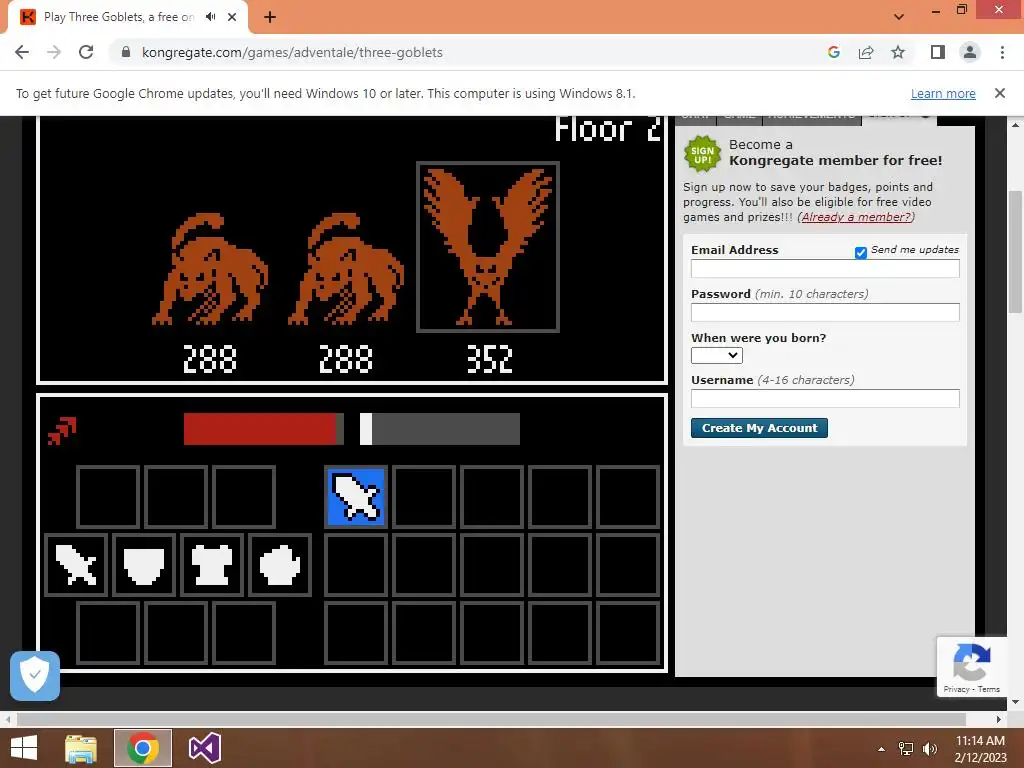Image resolution: width=1024 pixels, height=768 pixels.
Task: Click the page vertical scrollbar
Action: tap(1015, 251)
